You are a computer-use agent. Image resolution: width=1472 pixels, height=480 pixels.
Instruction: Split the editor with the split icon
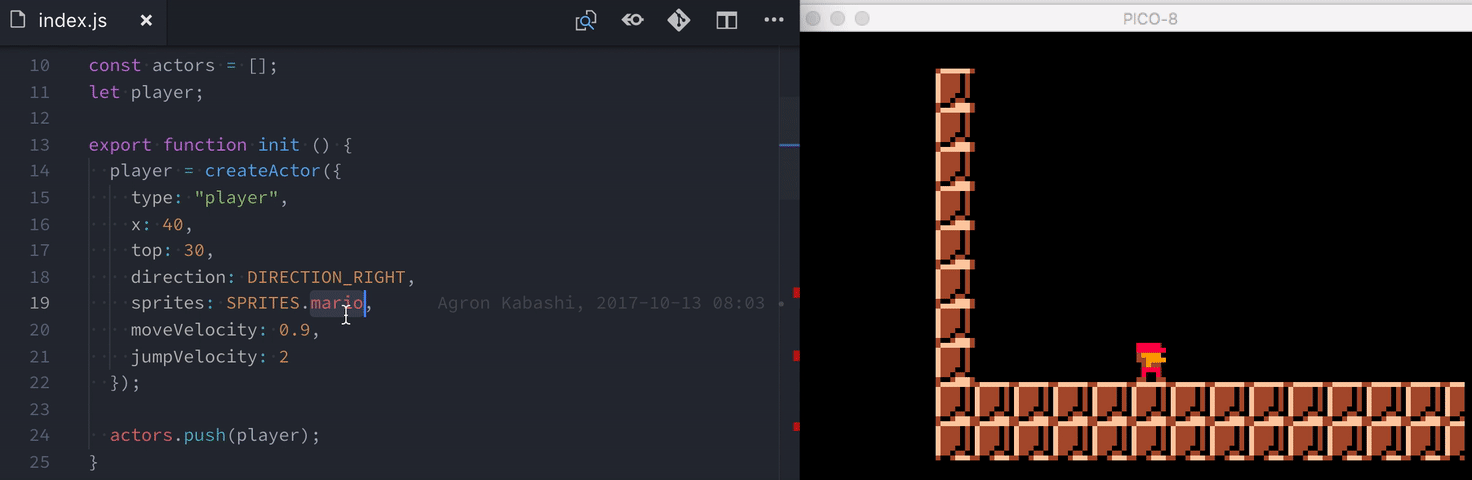pos(727,20)
